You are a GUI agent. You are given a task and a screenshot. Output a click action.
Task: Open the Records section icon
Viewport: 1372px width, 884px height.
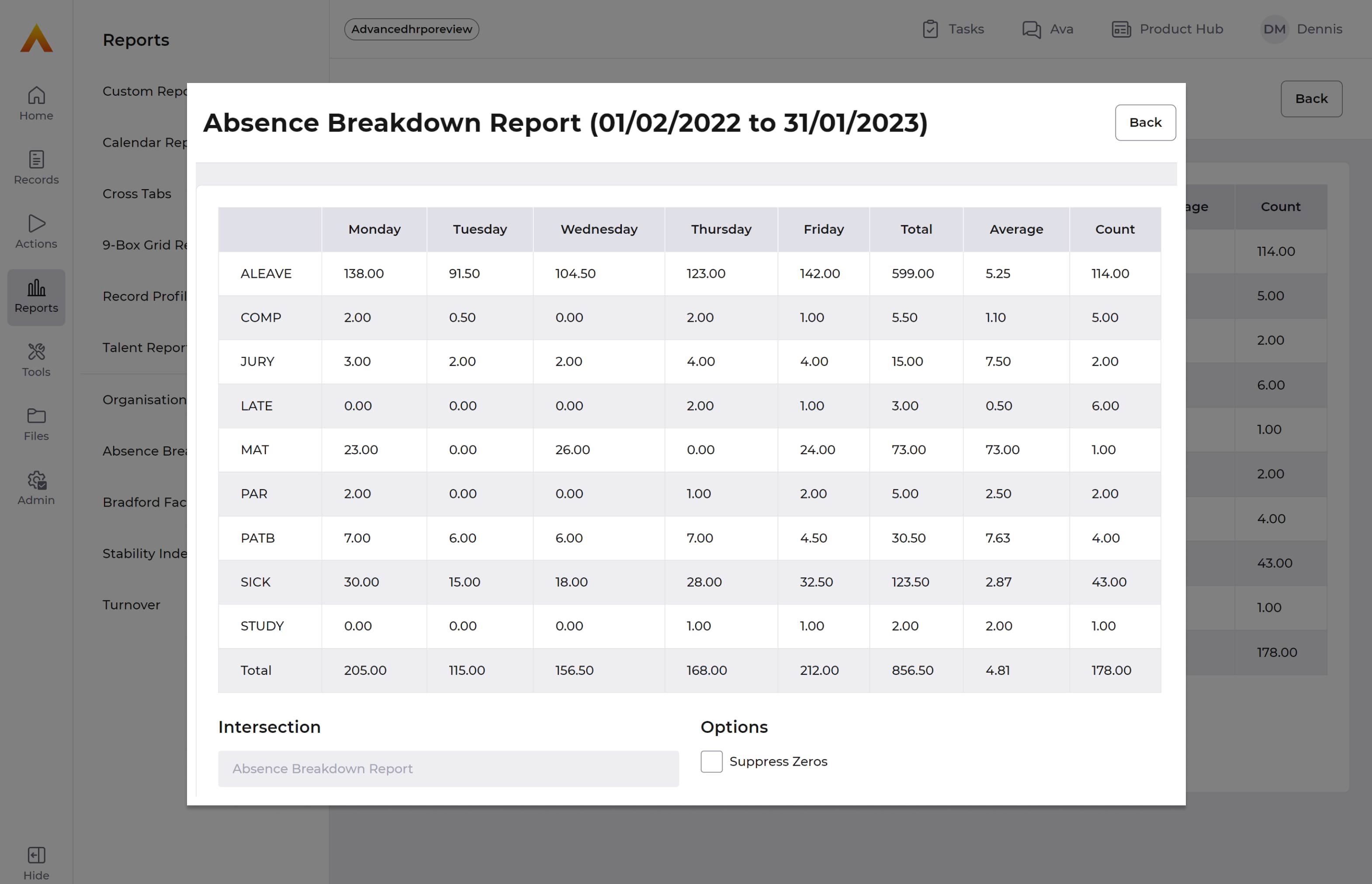[x=36, y=159]
